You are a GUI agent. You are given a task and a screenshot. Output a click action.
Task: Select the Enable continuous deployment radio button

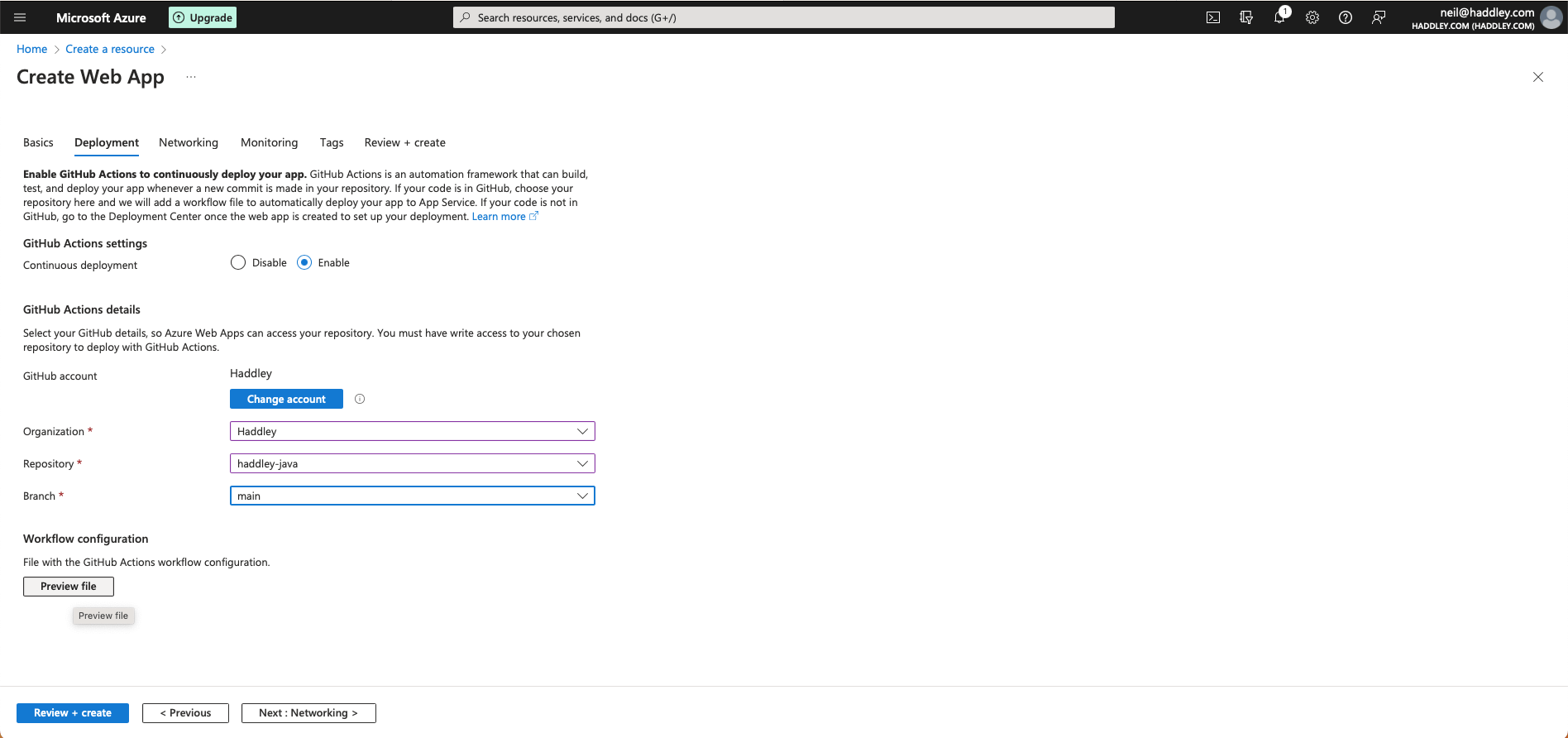tap(304, 262)
